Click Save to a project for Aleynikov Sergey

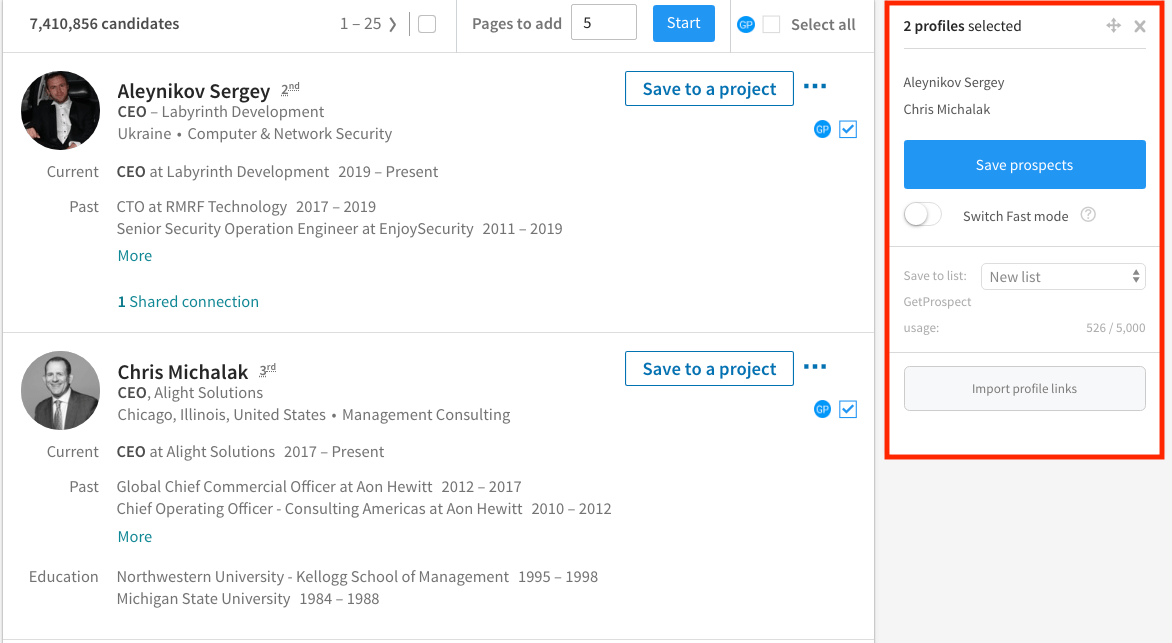[709, 89]
